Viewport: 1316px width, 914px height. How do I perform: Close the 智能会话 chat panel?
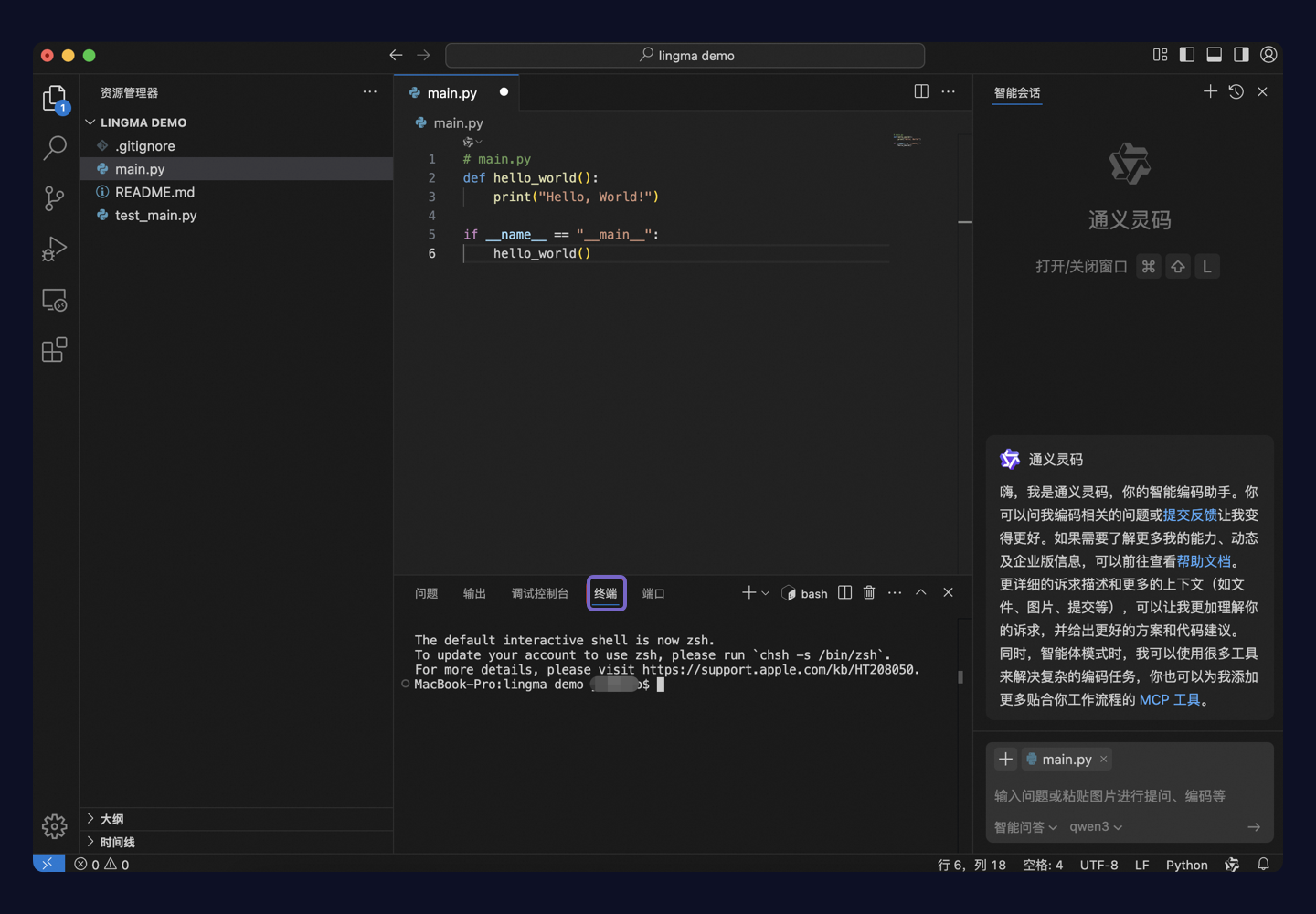[1263, 91]
